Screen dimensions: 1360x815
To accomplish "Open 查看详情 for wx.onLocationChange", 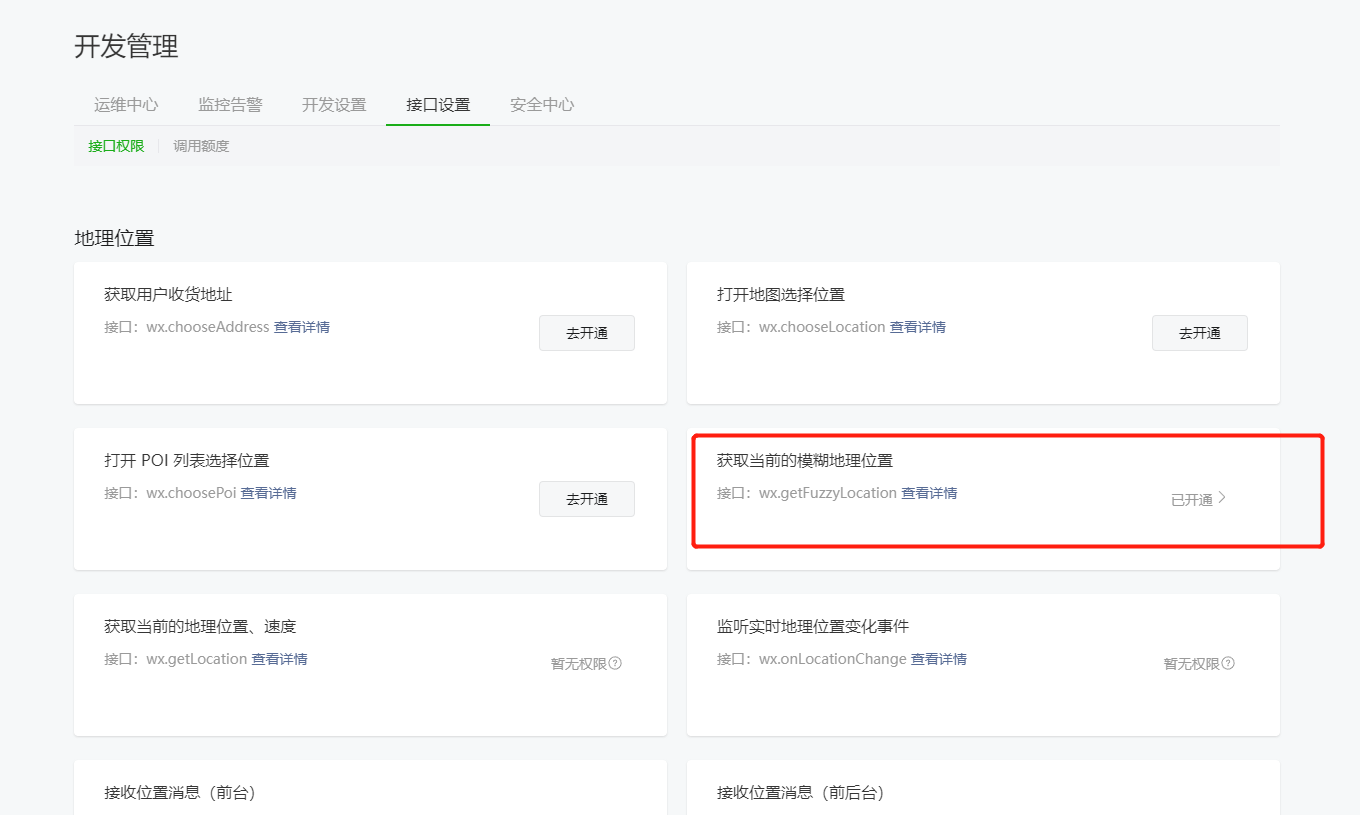I will click(x=939, y=659).
